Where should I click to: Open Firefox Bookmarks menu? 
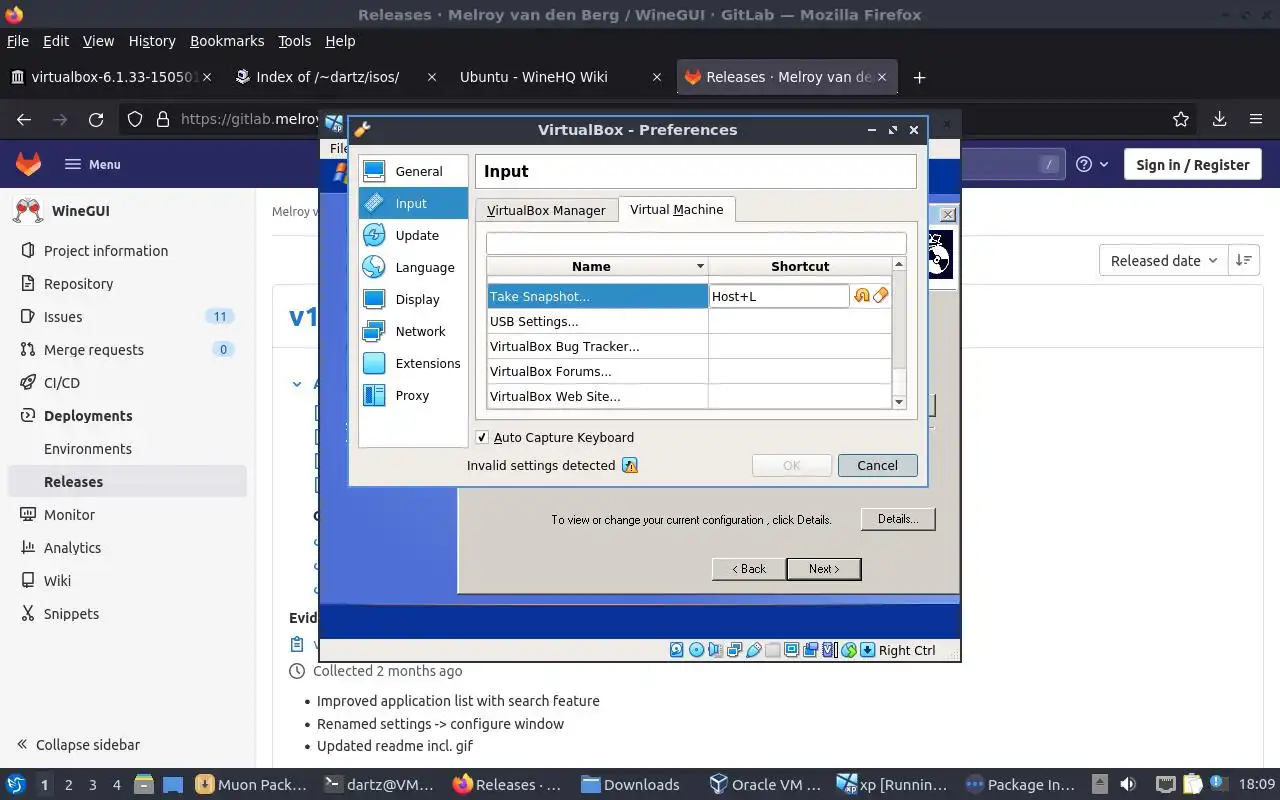[227, 41]
